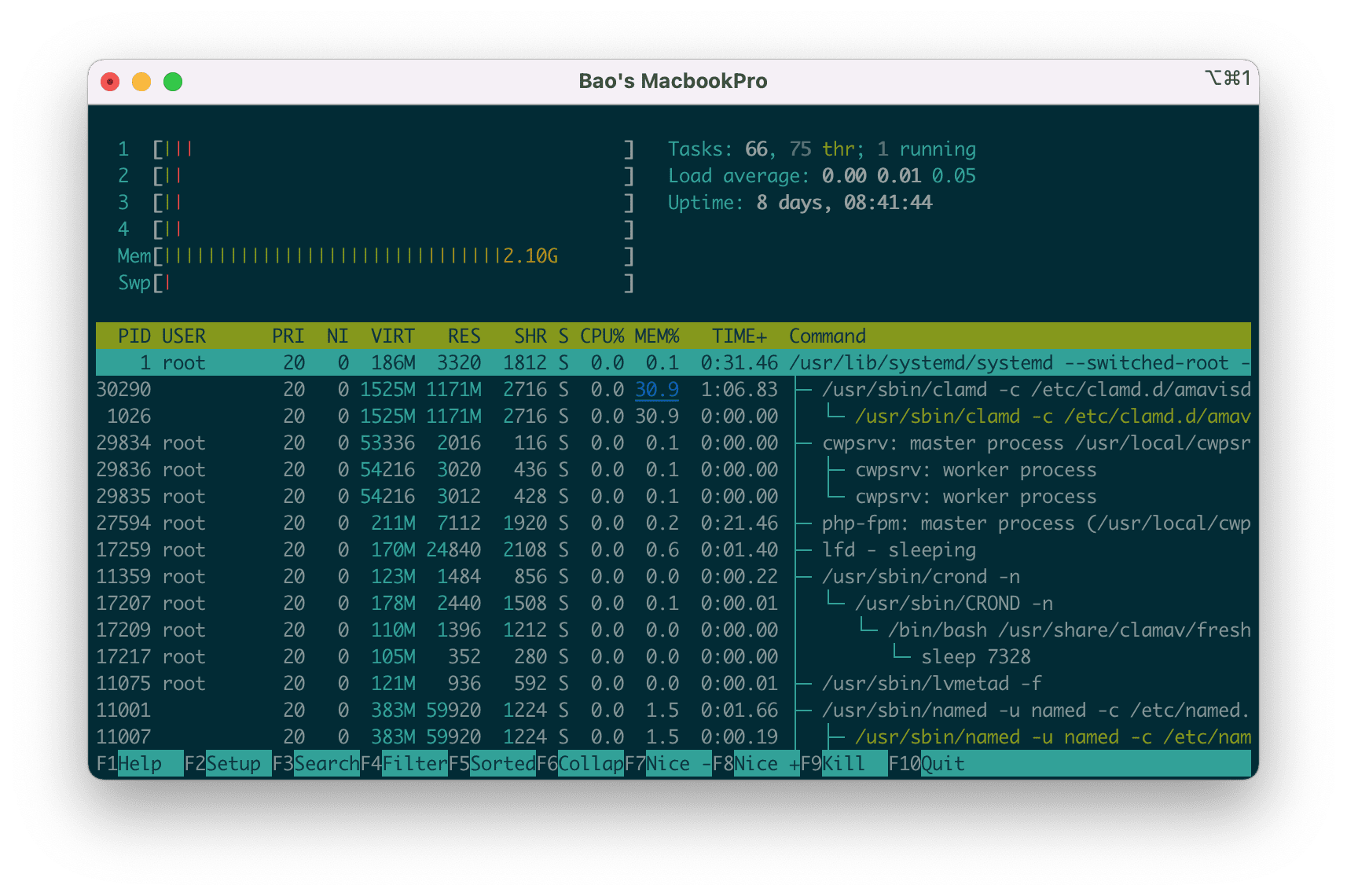Sort by the USER column header
Viewport: 1347px width, 896px height.
pos(184,336)
